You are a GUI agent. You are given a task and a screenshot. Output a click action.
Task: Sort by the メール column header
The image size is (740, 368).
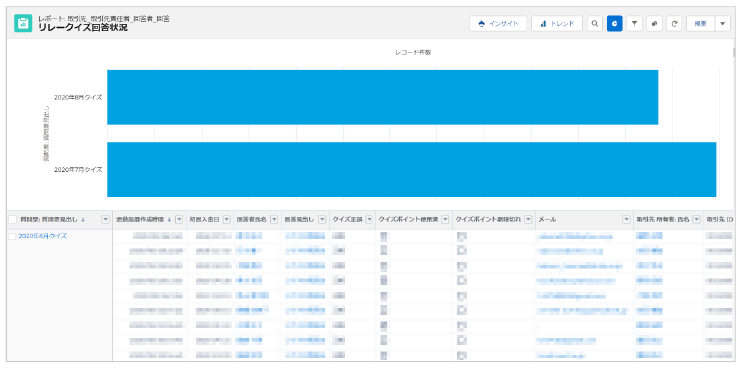(x=547, y=219)
